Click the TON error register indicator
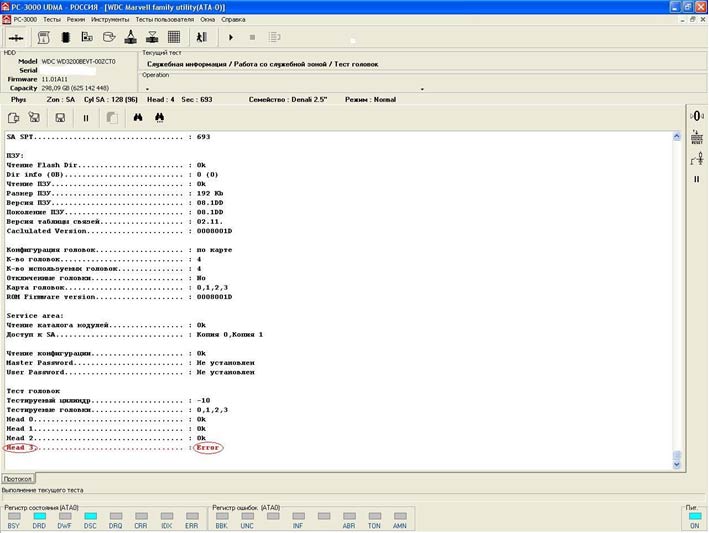The image size is (709, 533). pyautogui.click(x=374, y=516)
